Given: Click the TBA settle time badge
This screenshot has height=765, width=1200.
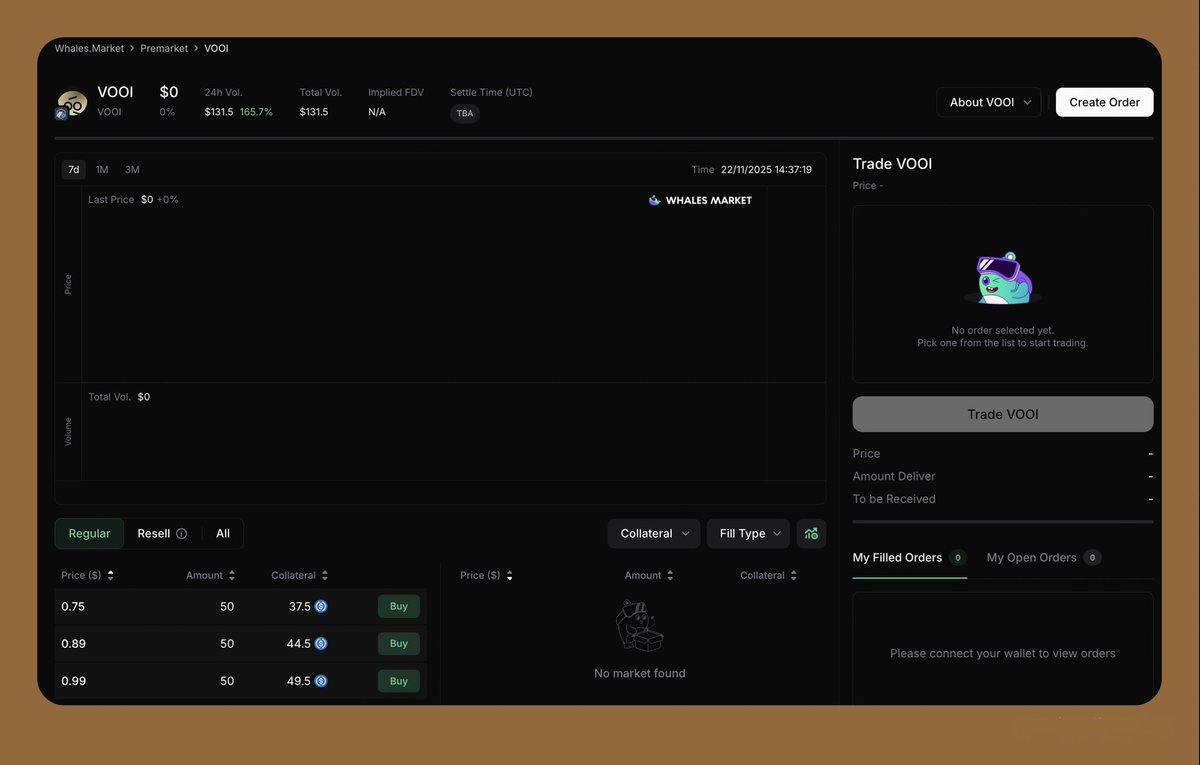Looking at the screenshot, I should 465,113.
